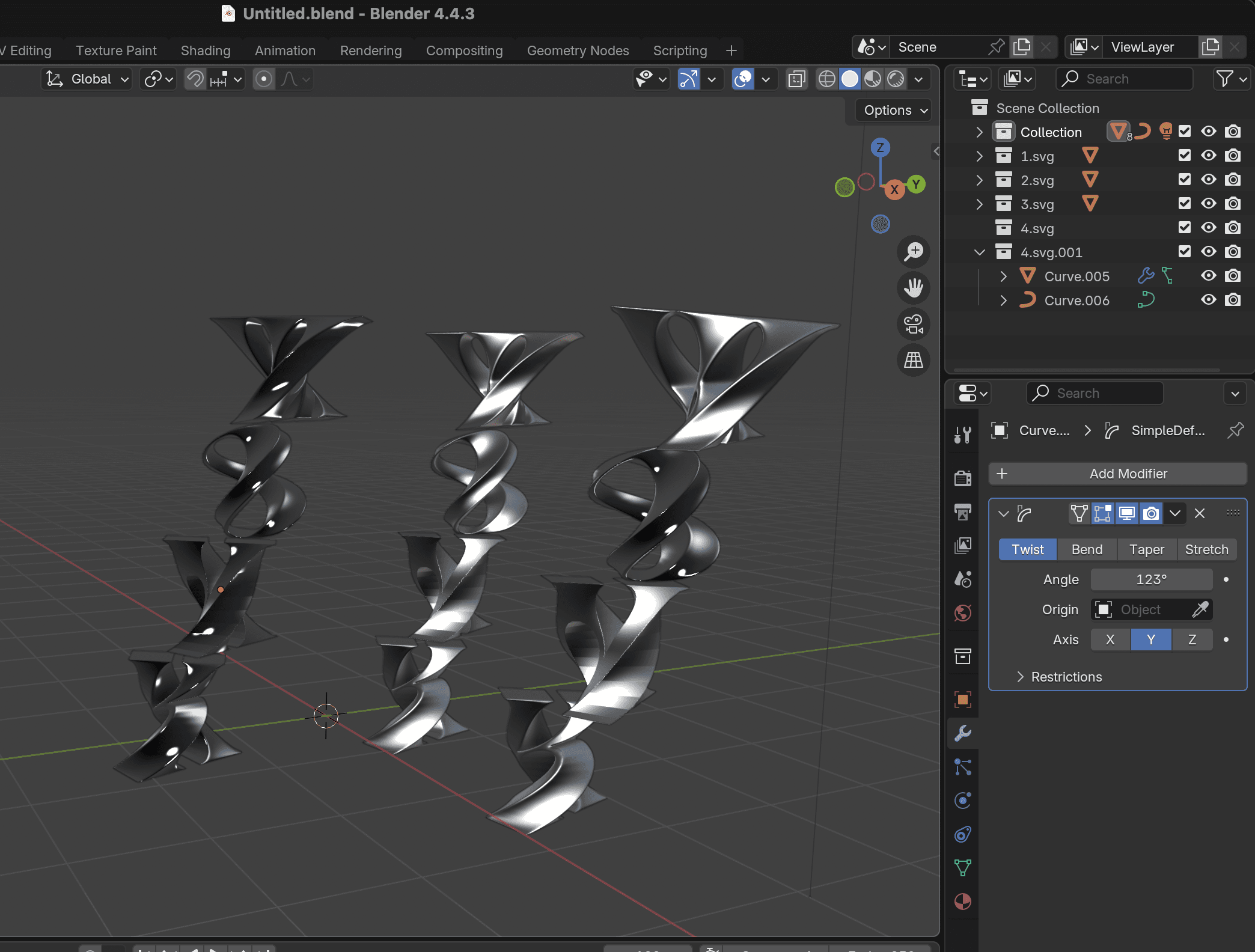Open the Material properties tab icon
The height and width of the screenshot is (952, 1255).
[962, 902]
